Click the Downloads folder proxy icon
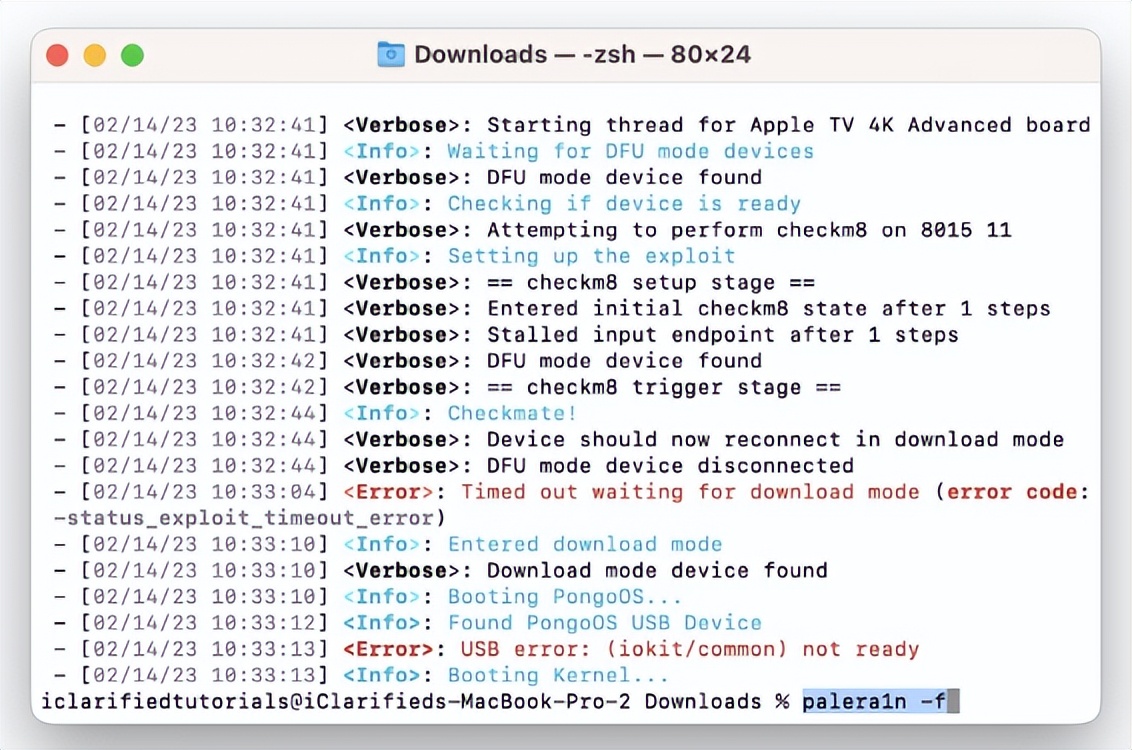This screenshot has width=1132, height=750. (x=390, y=54)
